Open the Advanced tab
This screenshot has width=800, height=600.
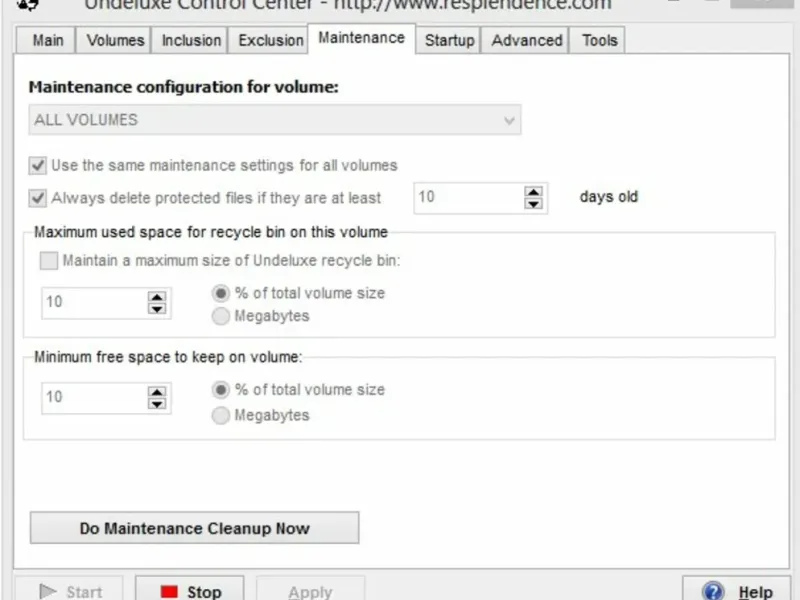pyautogui.click(x=526, y=41)
